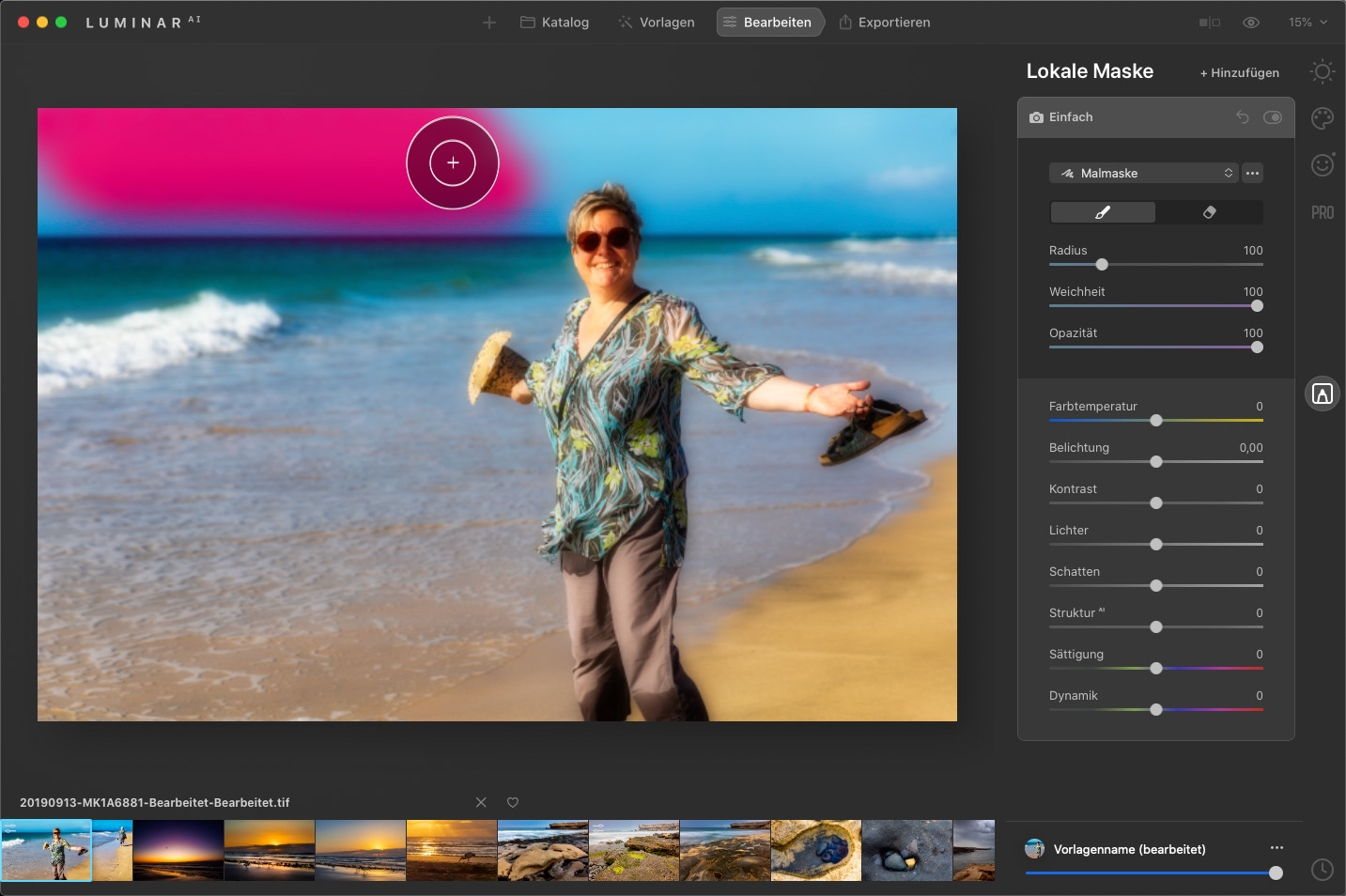Click the Belichtung slider handle

point(1156,461)
